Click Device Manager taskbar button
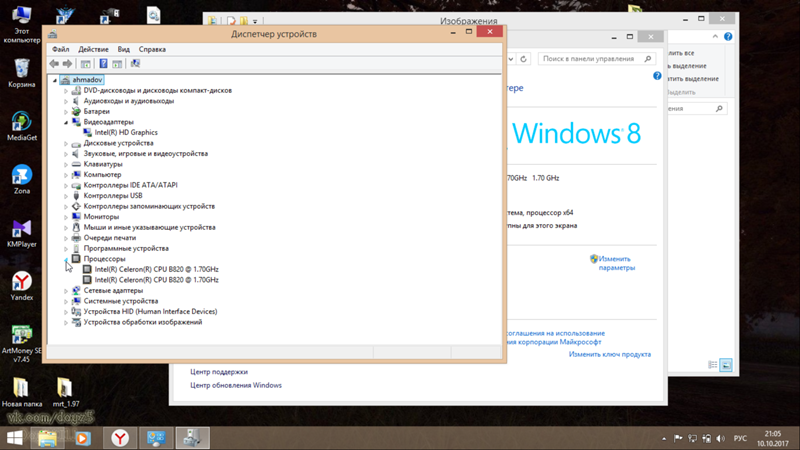 point(192,438)
